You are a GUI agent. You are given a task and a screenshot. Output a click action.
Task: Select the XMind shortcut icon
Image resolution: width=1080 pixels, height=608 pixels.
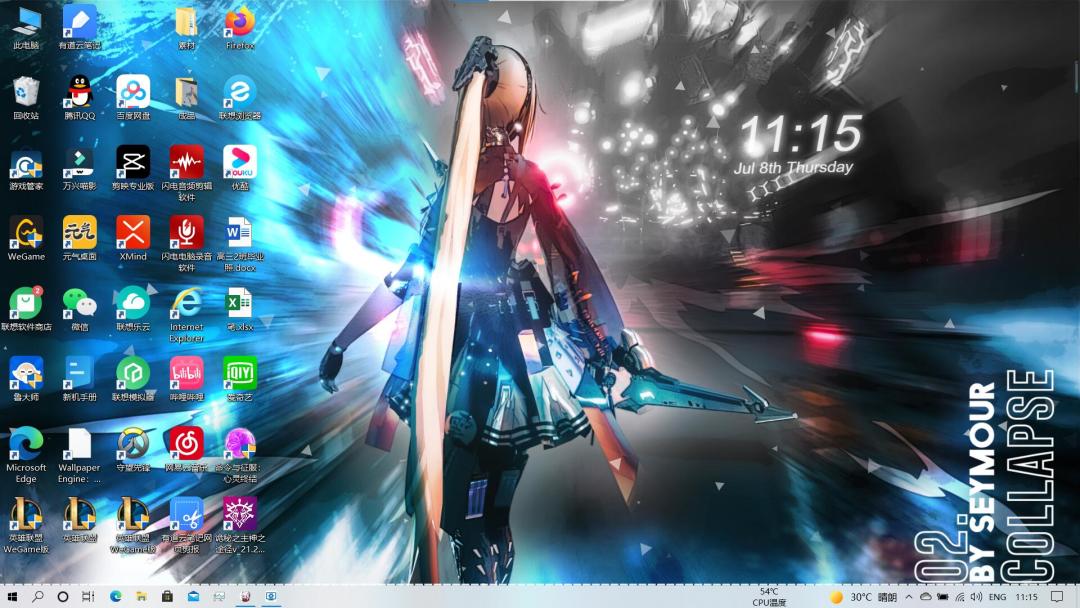(x=133, y=236)
